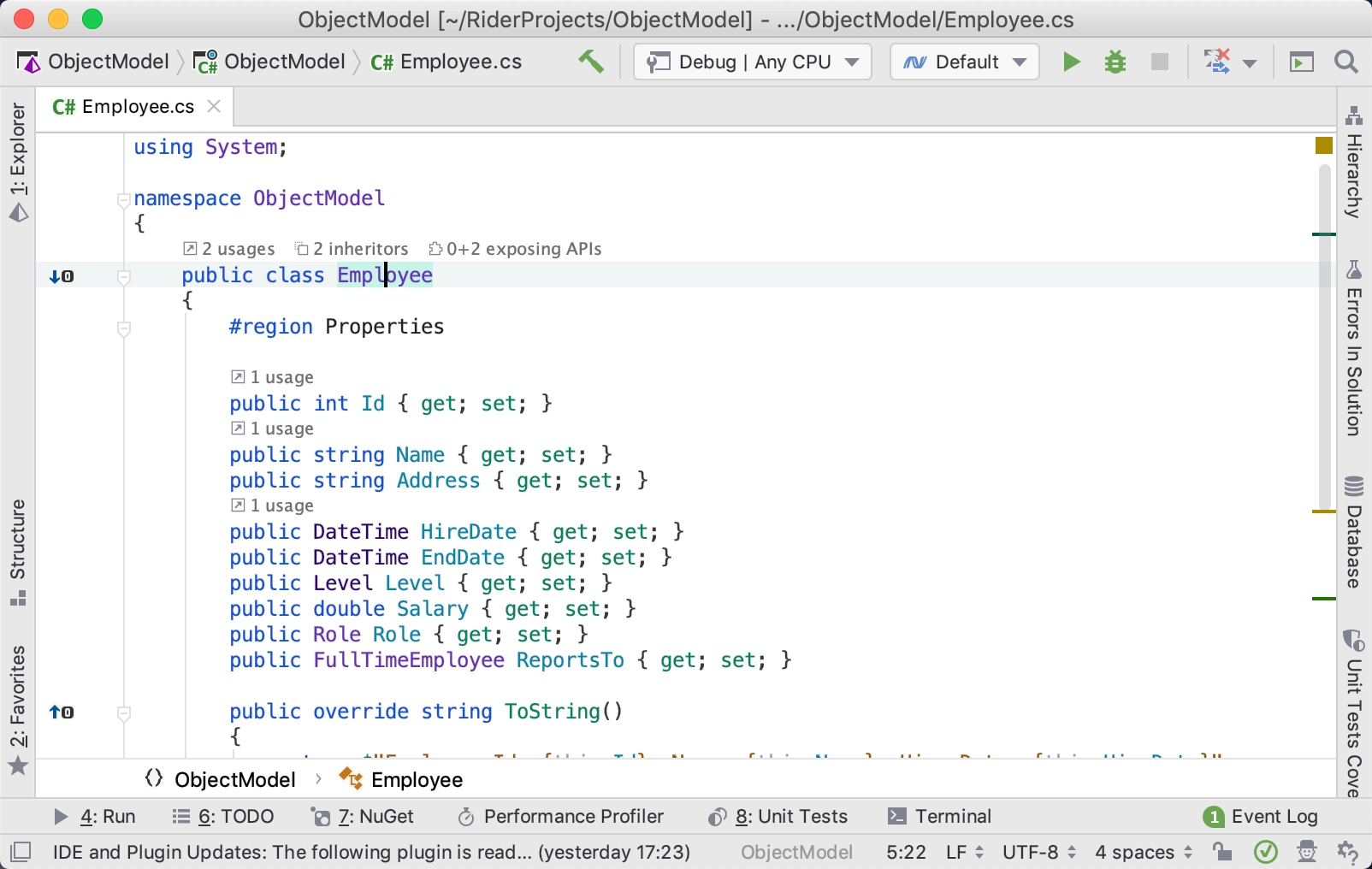Change the UTF-8 file encoding
The height and width of the screenshot is (869, 1372).
tap(1039, 852)
